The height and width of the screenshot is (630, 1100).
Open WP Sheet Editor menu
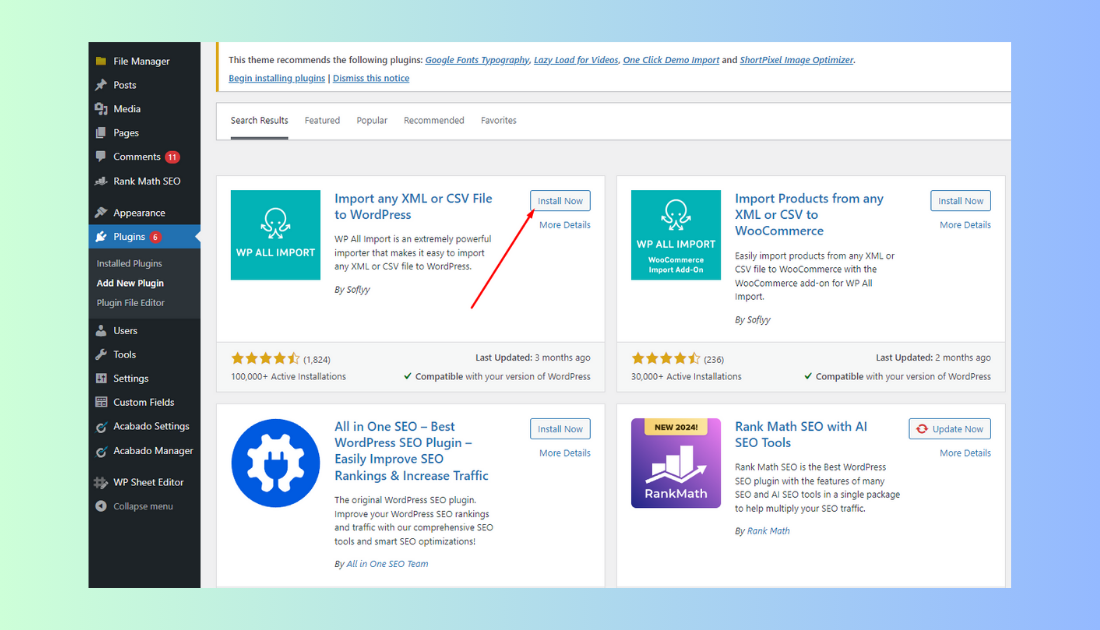pyautogui.click(x=148, y=482)
